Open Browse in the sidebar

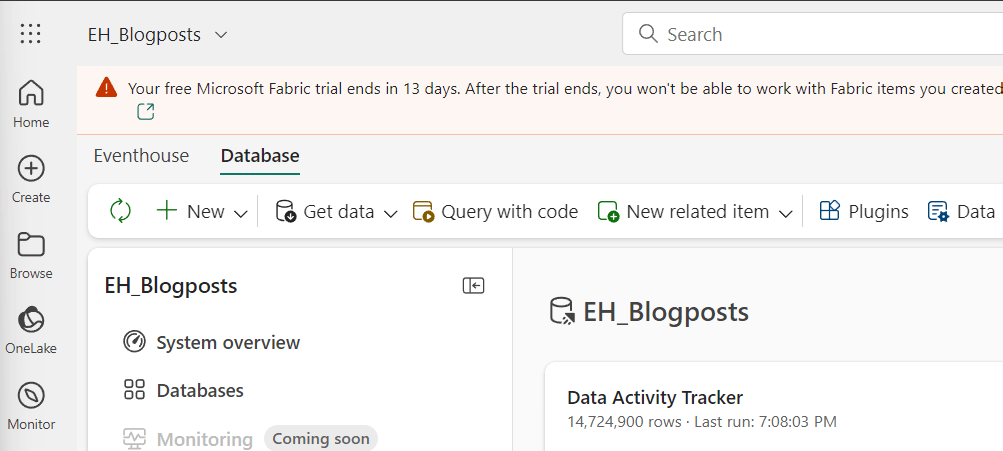31,255
